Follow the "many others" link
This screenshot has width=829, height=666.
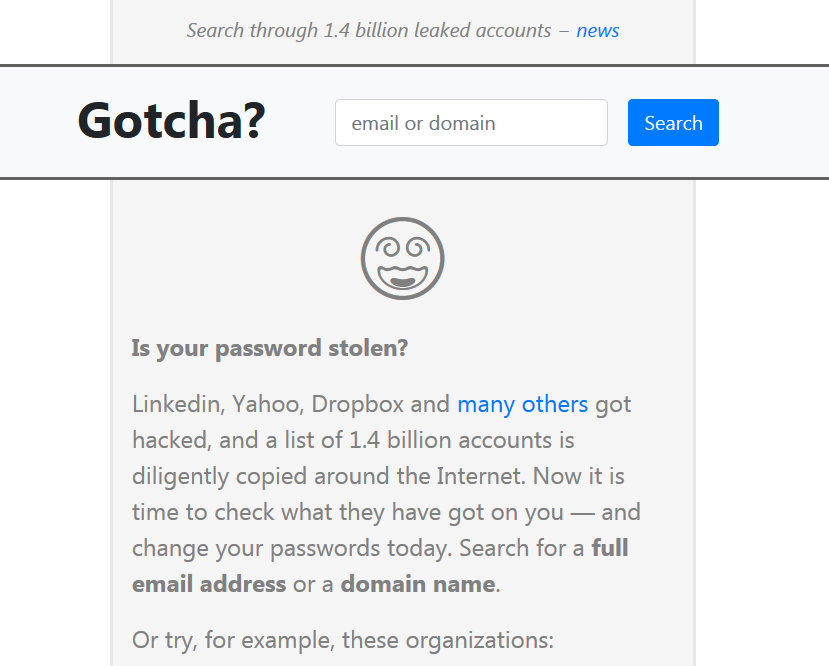point(522,405)
